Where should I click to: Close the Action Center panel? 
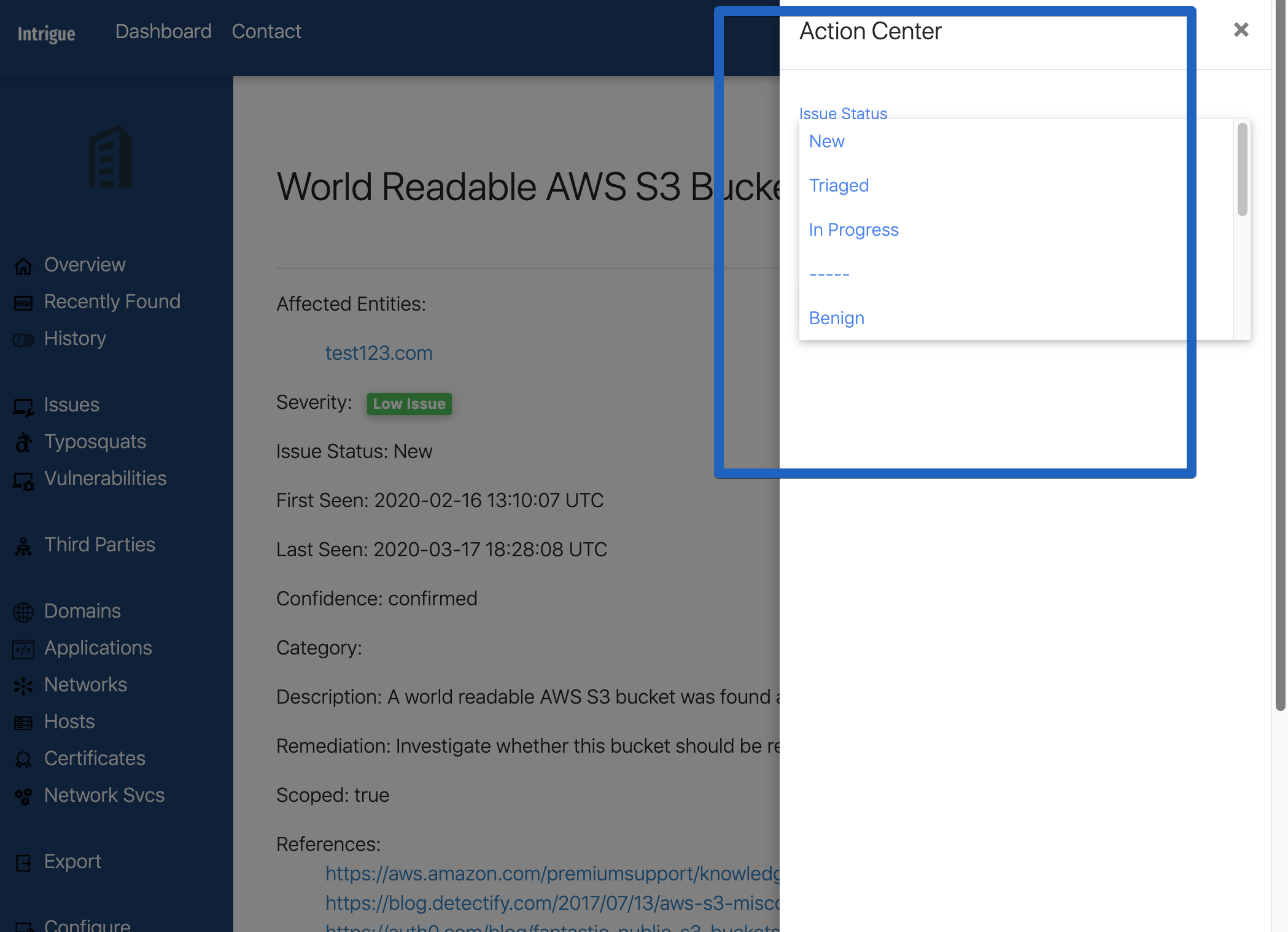click(x=1241, y=29)
